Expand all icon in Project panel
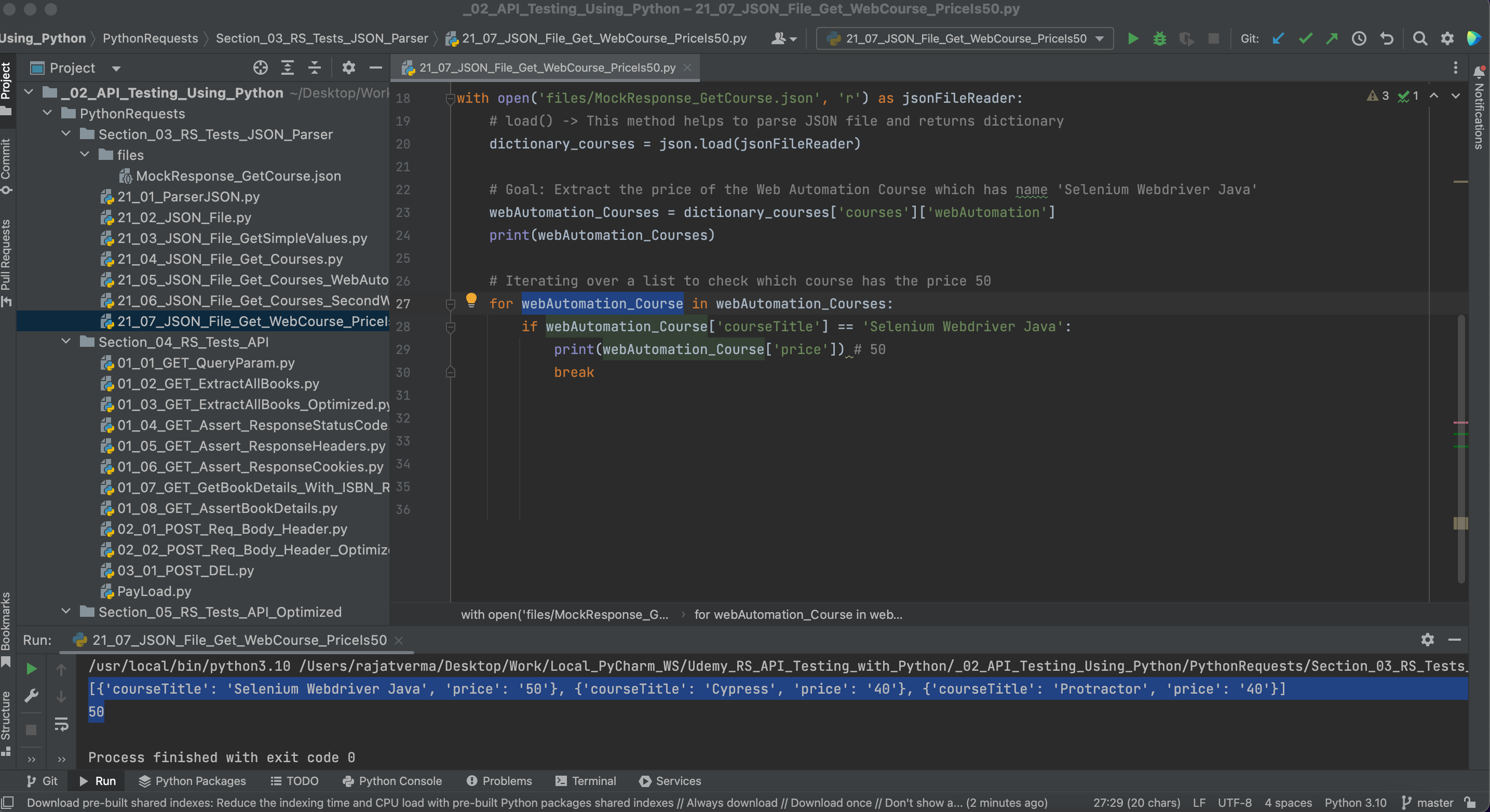 point(288,67)
